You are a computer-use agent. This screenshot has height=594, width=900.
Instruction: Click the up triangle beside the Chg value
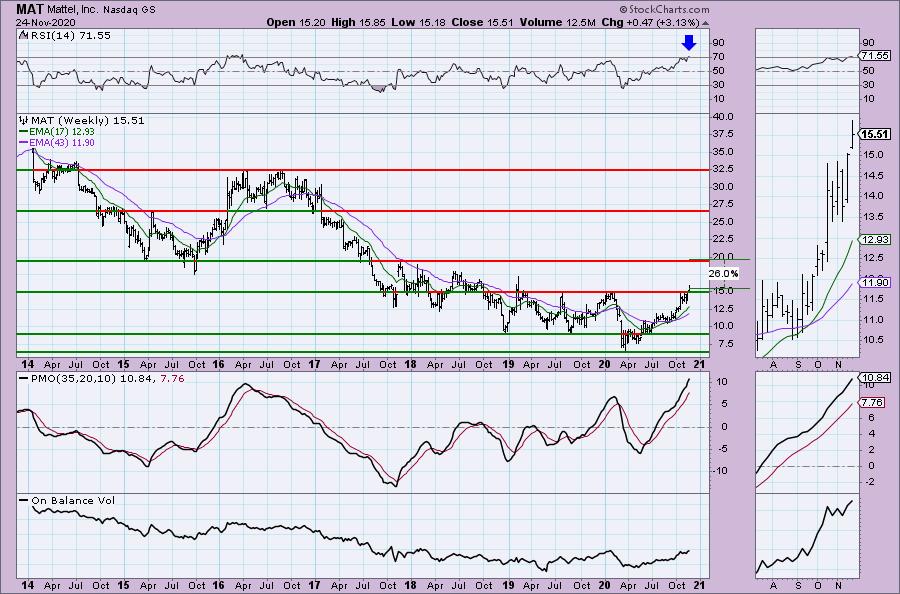(705, 23)
